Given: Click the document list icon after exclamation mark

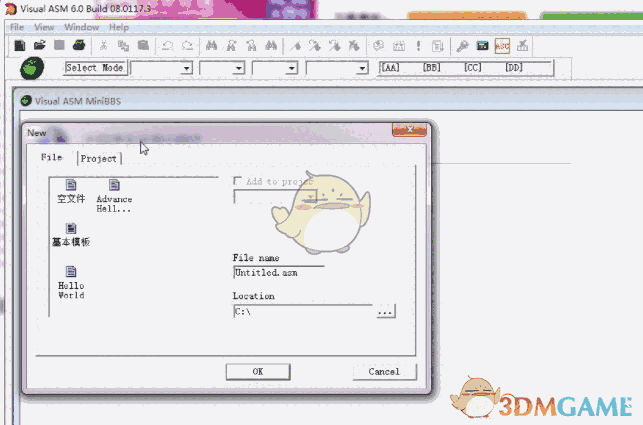Looking at the screenshot, I should (x=438, y=46).
